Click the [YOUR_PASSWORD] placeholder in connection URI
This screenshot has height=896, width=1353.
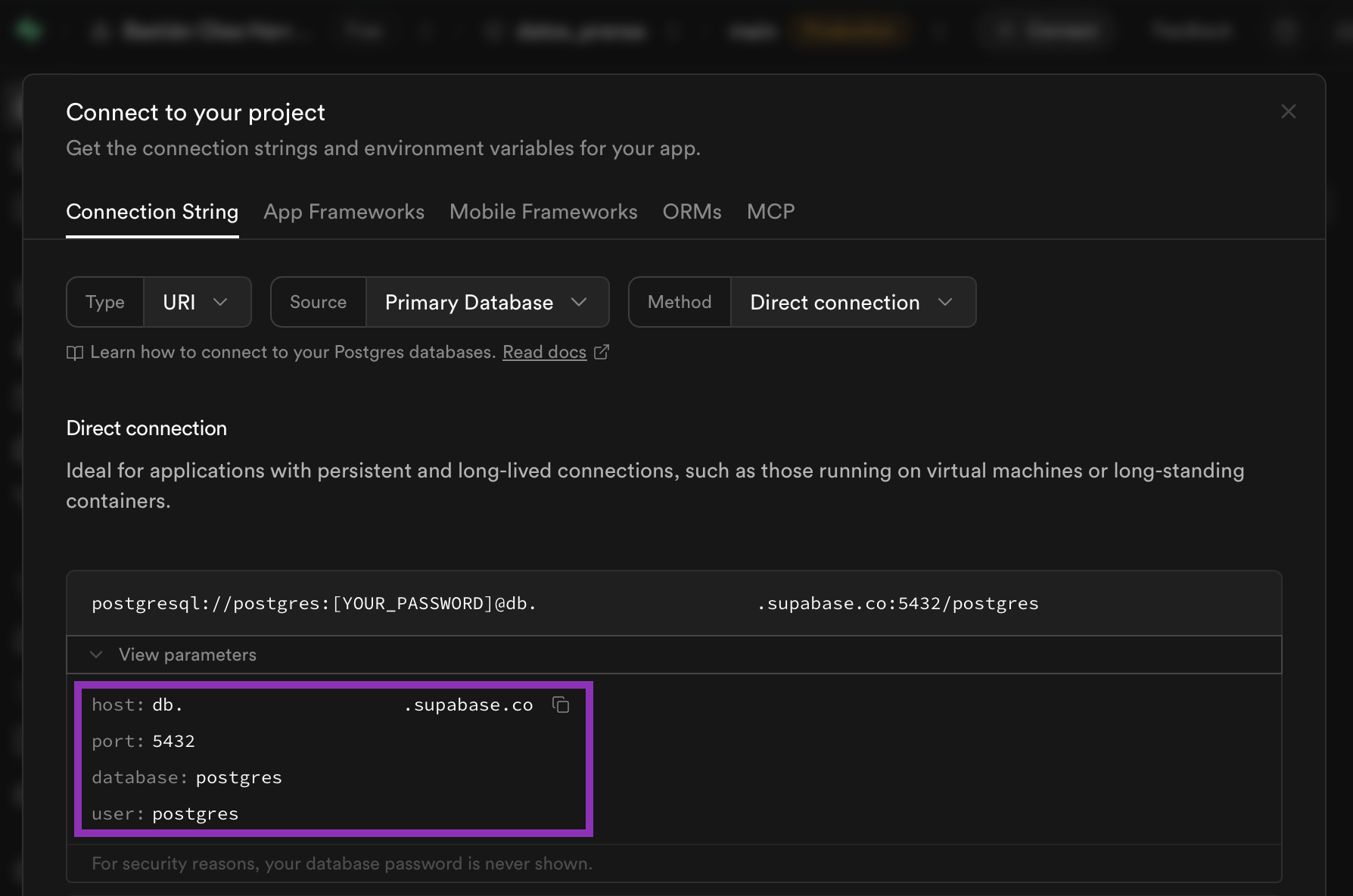coord(412,604)
